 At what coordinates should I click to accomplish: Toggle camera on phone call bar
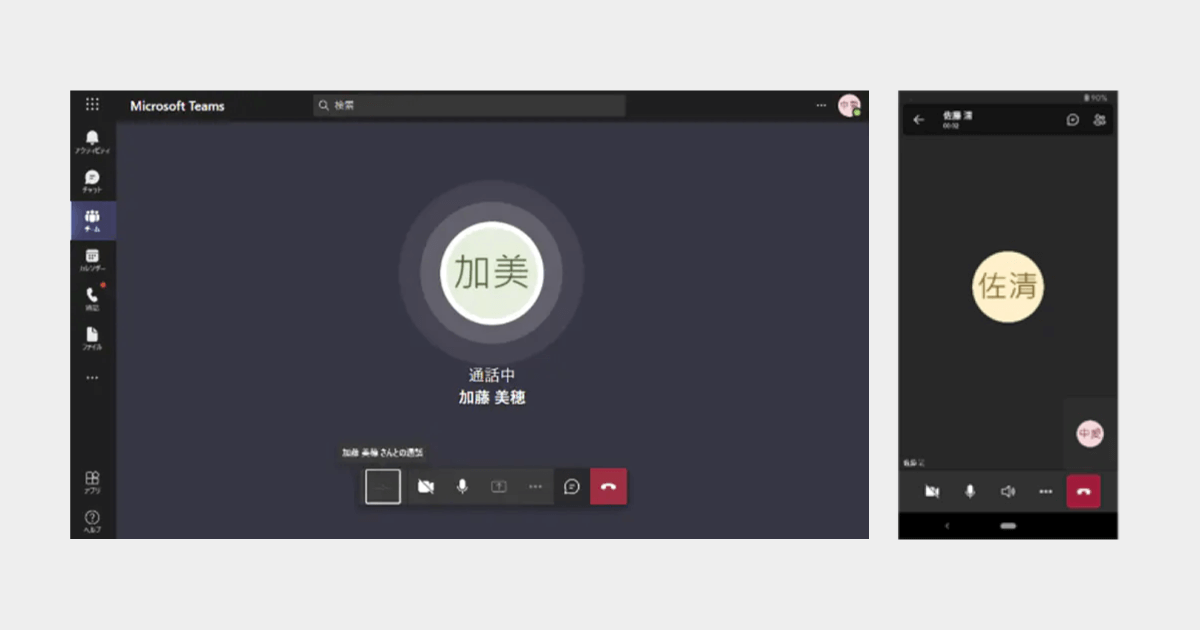pos(932,491)
